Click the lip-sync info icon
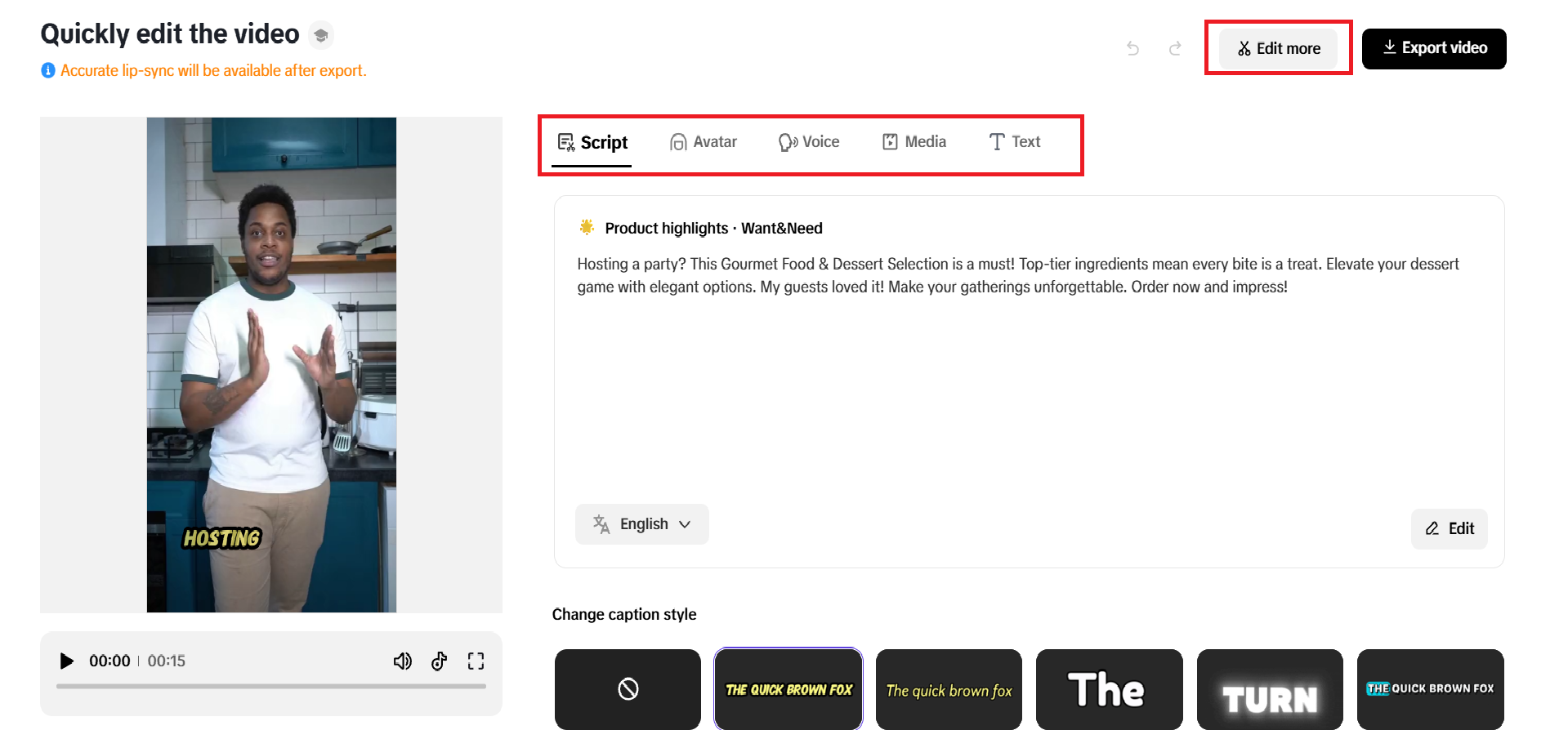This screenshot has height=739, width=1568. click(x=48, y=71)
